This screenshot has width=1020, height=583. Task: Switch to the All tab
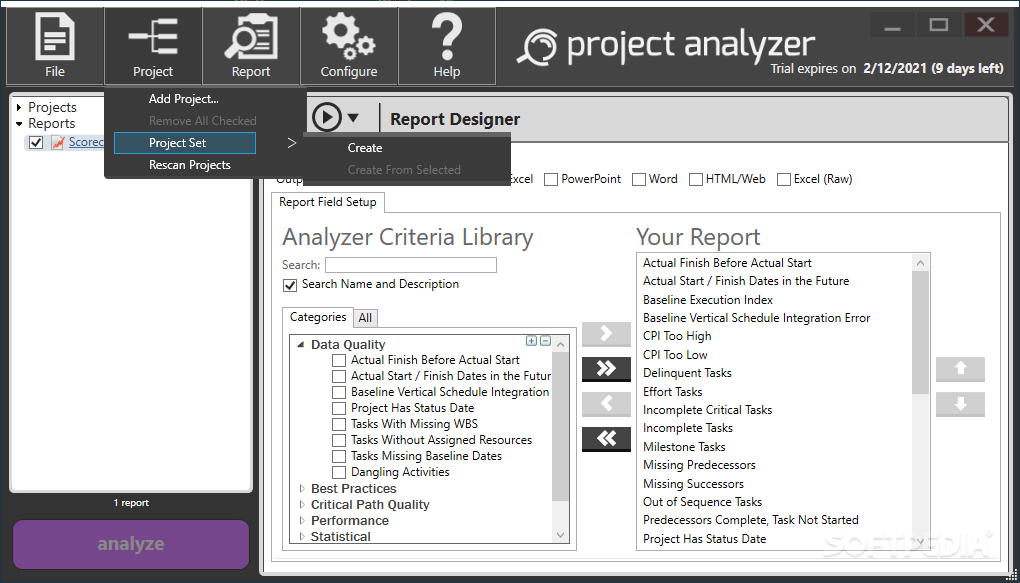365,318
